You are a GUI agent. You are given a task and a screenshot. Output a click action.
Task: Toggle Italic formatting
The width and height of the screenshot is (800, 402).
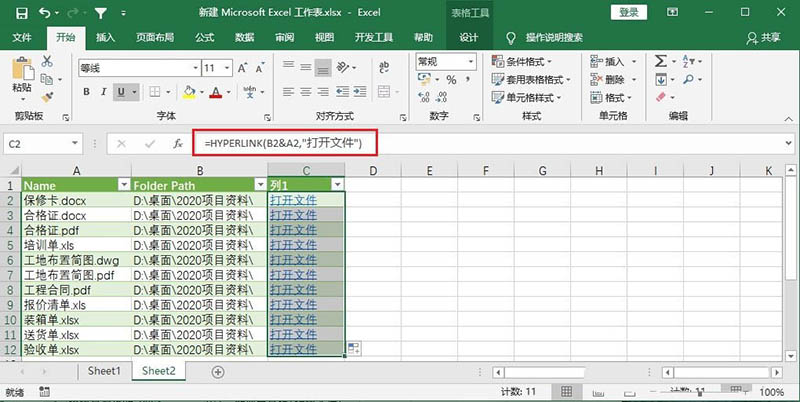coord(105,92)
